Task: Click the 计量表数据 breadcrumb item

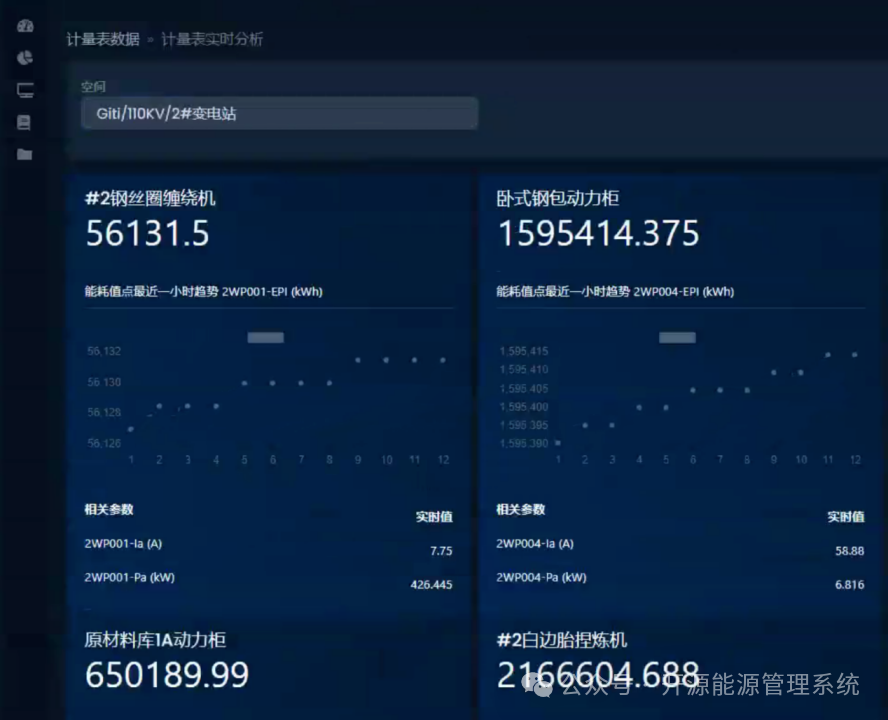Action: click(x=103, y=39)
